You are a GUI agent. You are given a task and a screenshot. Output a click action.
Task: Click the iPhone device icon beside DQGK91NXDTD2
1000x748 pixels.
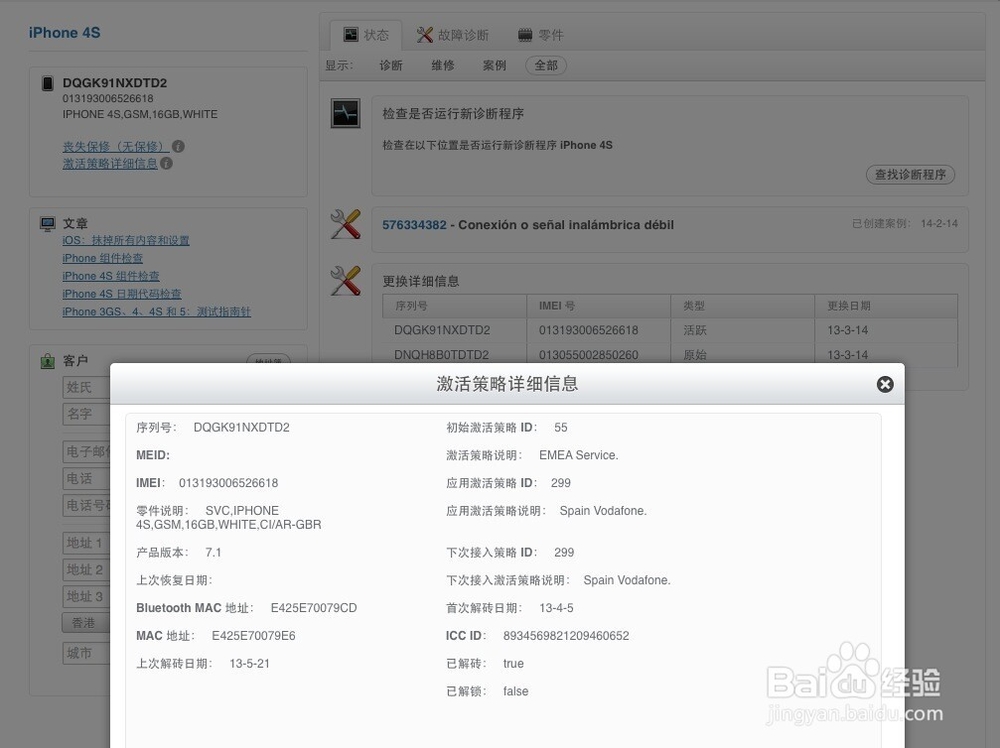point(47,84)
